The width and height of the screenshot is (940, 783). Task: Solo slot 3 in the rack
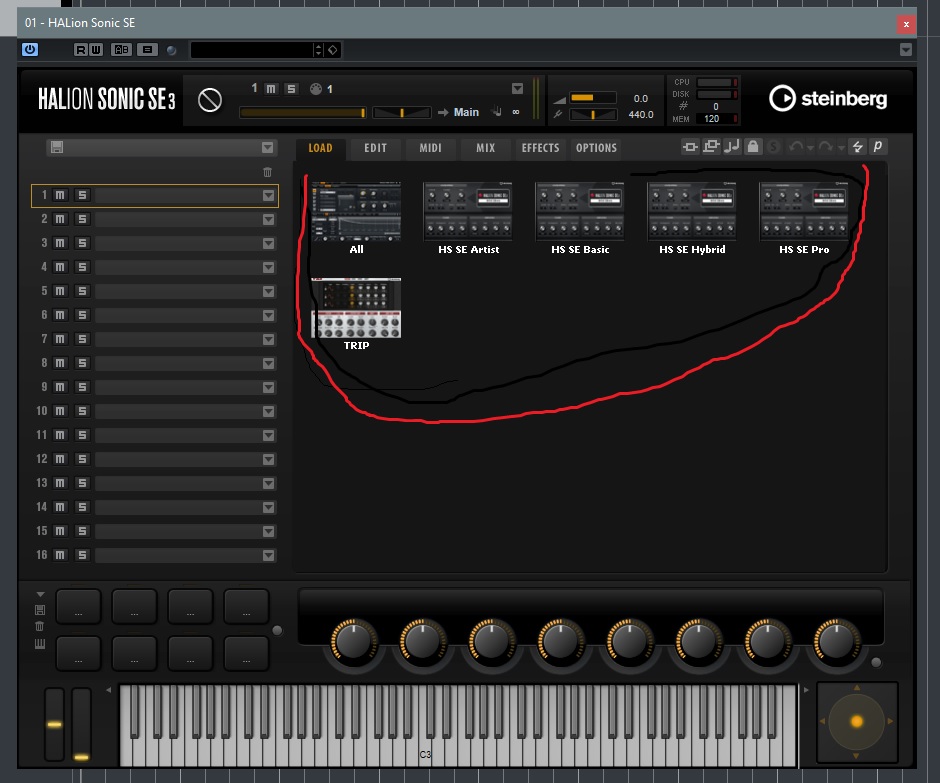pos(82,243)
